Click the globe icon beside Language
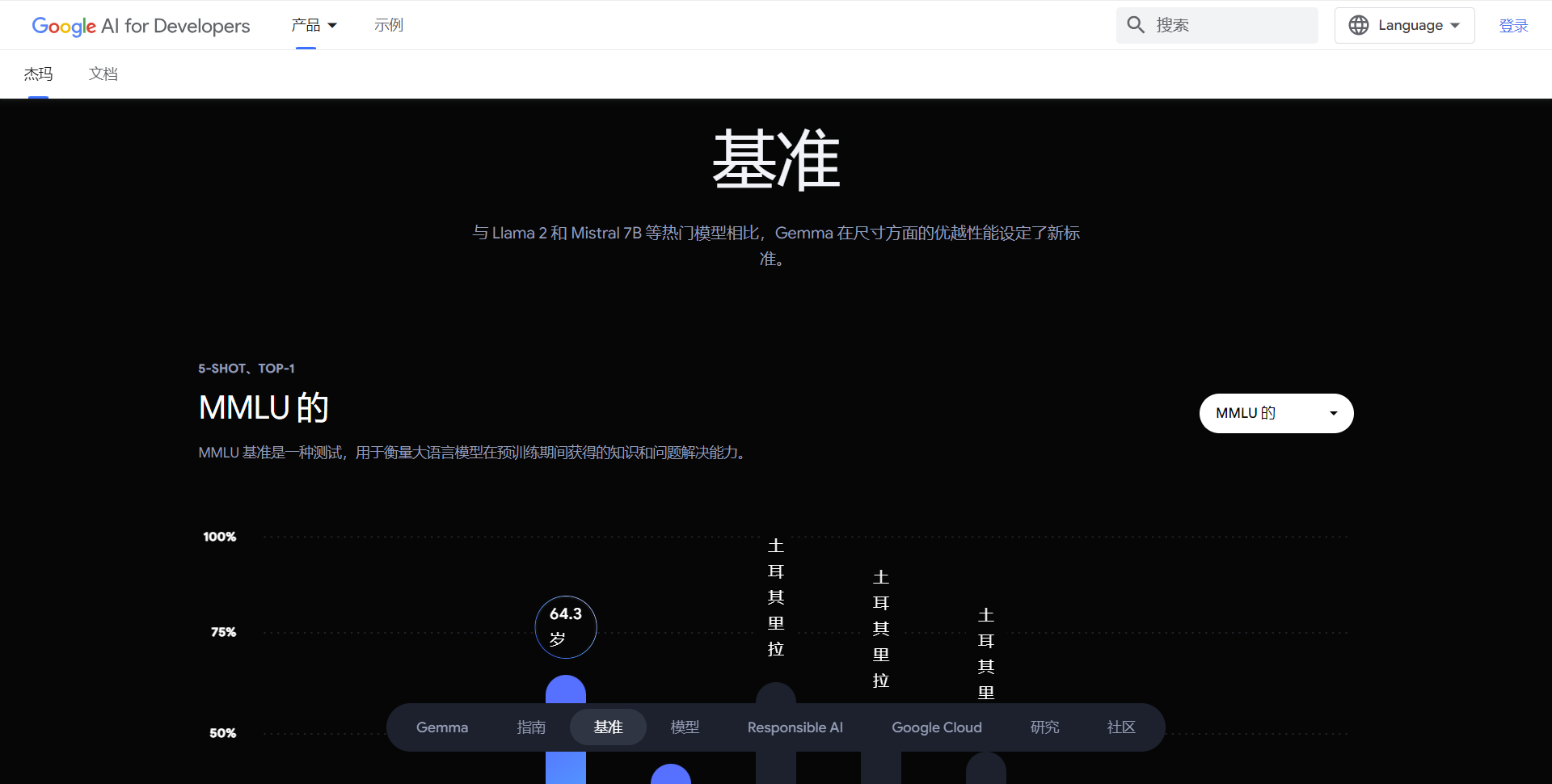 (1359, 25)
